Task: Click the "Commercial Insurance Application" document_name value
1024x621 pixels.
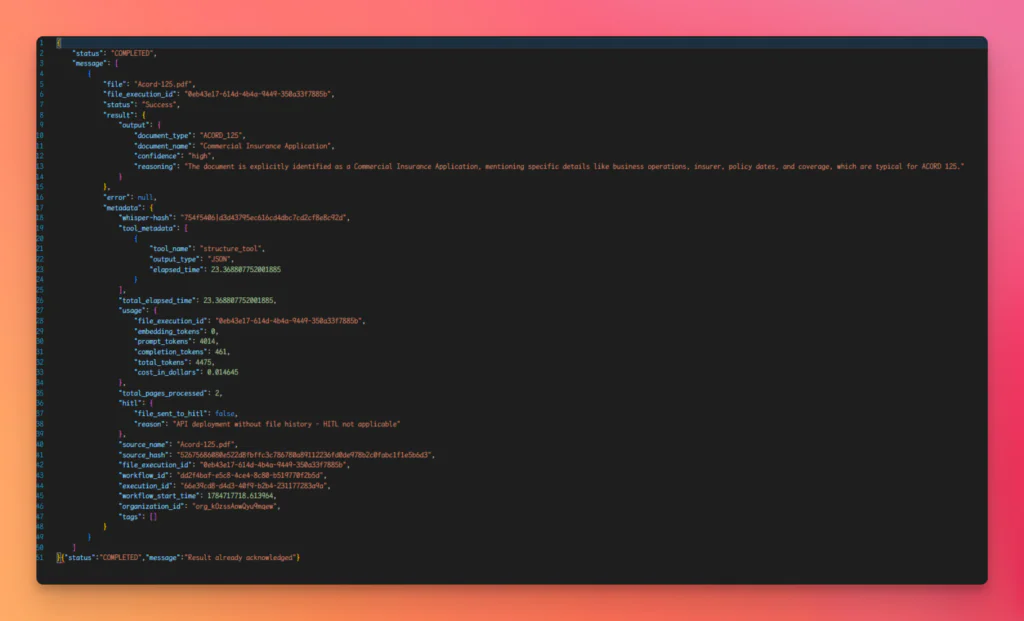Action: click(265, 146)
